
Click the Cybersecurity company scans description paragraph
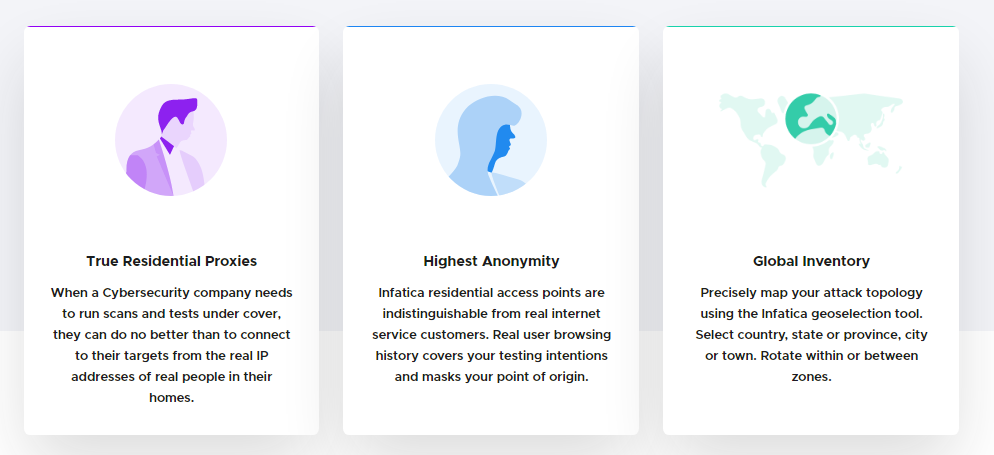pos(171,345)
